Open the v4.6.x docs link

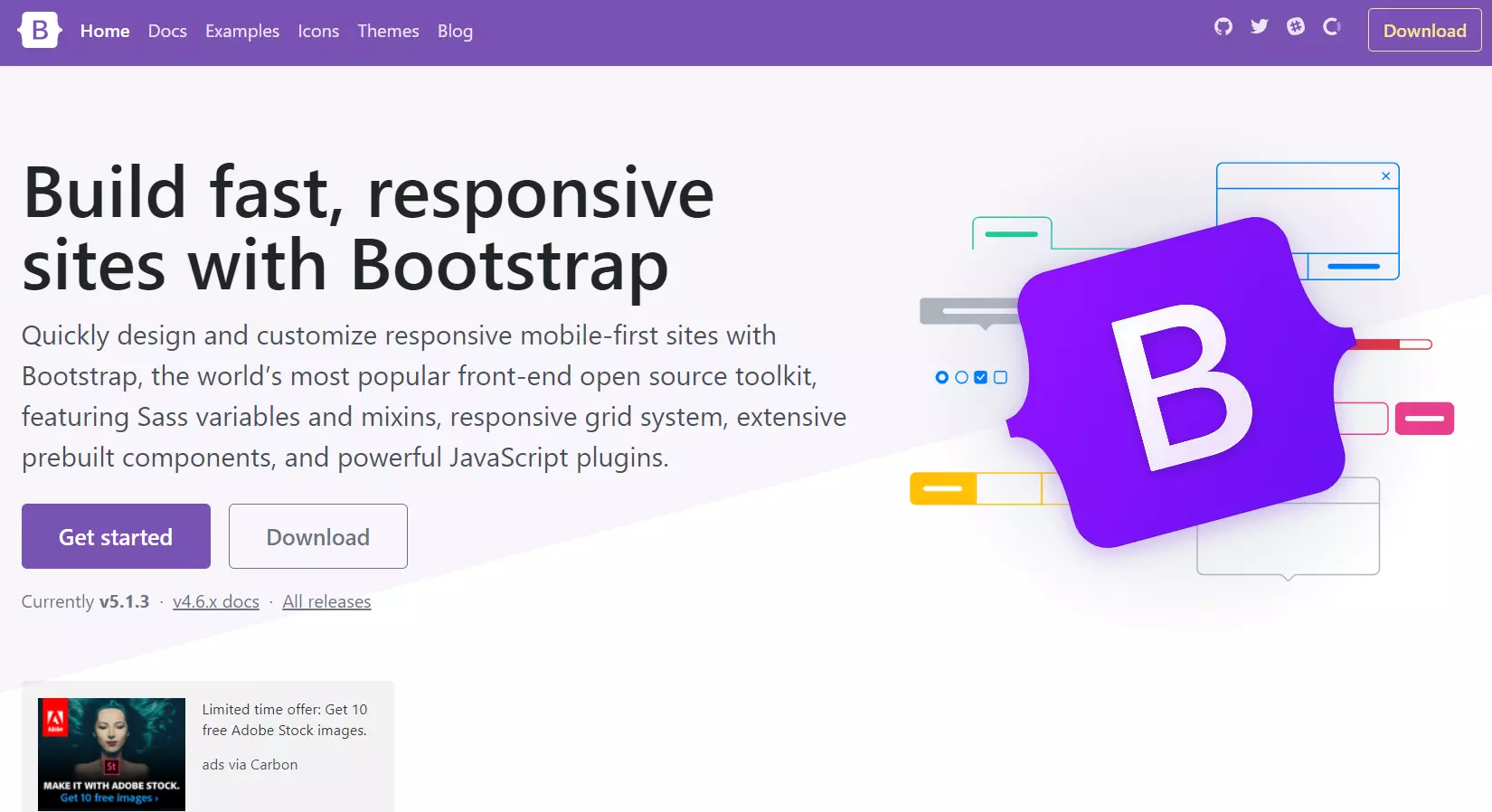pos(216,601)
